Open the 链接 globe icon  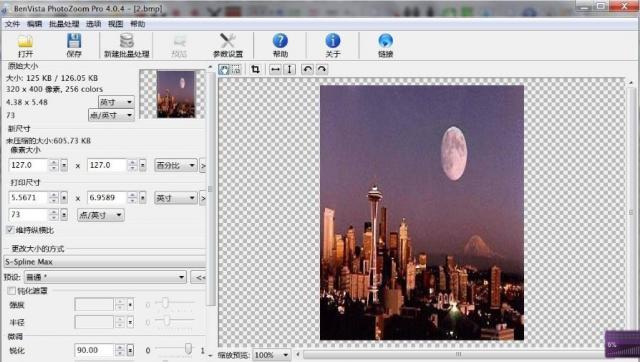click(385, 46)
